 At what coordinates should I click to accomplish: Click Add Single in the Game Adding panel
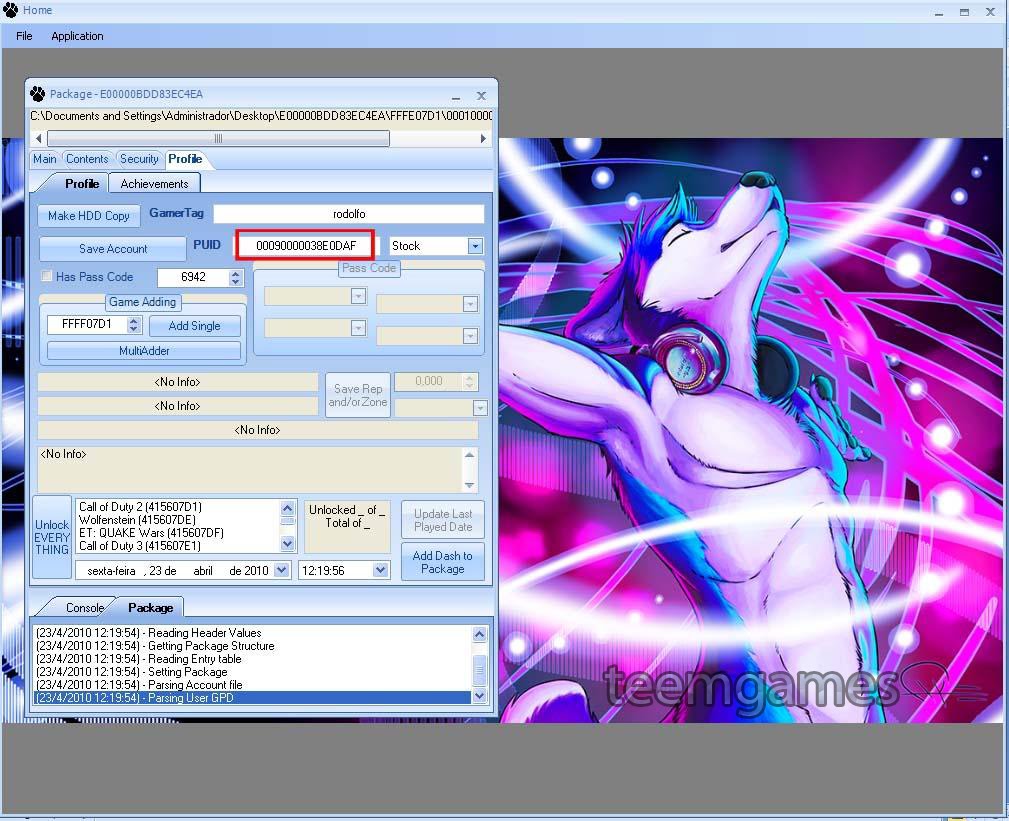[194, 325]
